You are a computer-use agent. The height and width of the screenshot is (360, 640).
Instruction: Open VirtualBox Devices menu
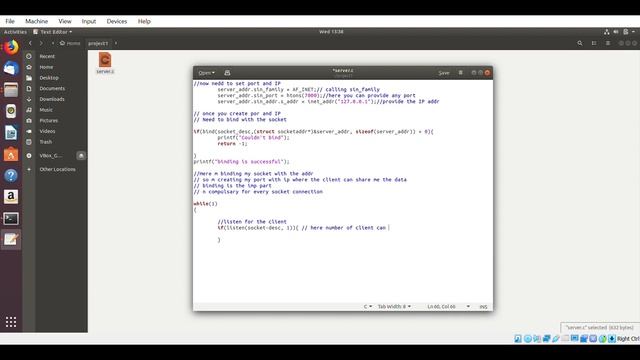117,21
